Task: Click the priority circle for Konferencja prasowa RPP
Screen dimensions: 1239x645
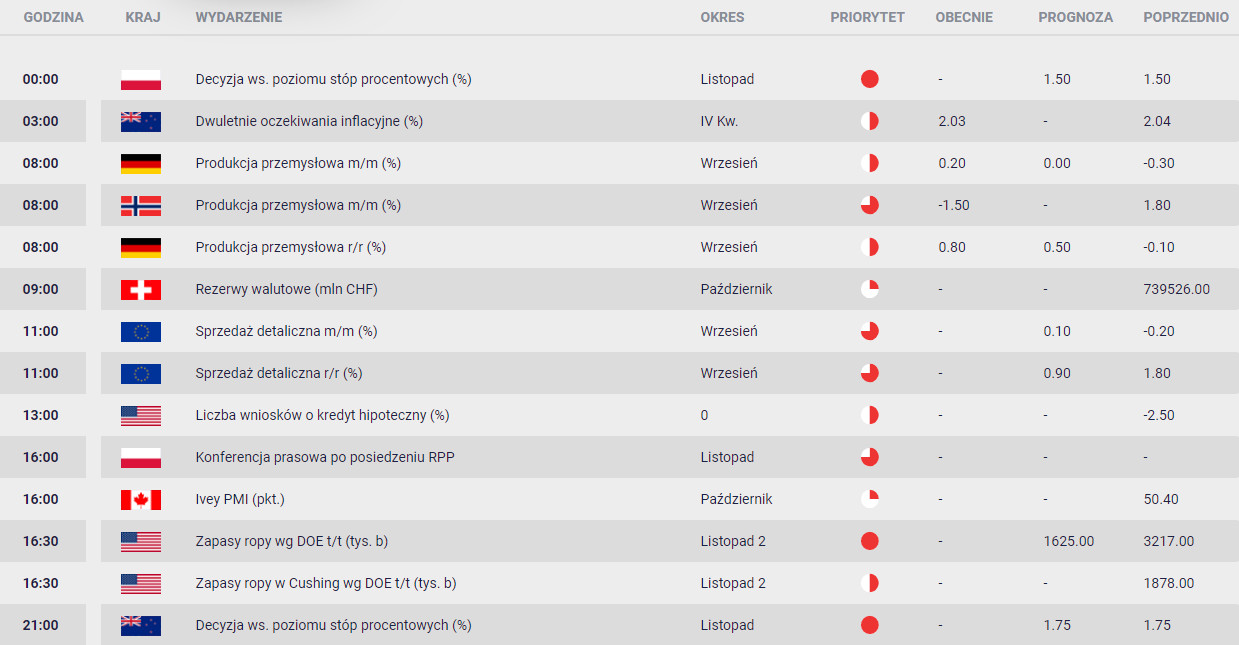Action: 869,457
